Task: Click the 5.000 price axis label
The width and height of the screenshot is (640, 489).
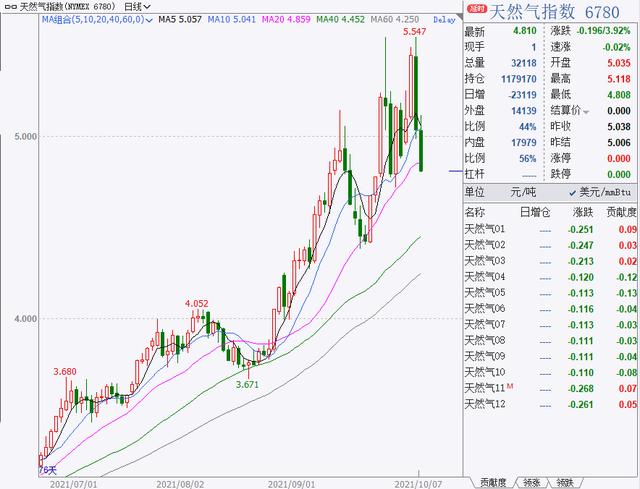Action: coord(25,136)
